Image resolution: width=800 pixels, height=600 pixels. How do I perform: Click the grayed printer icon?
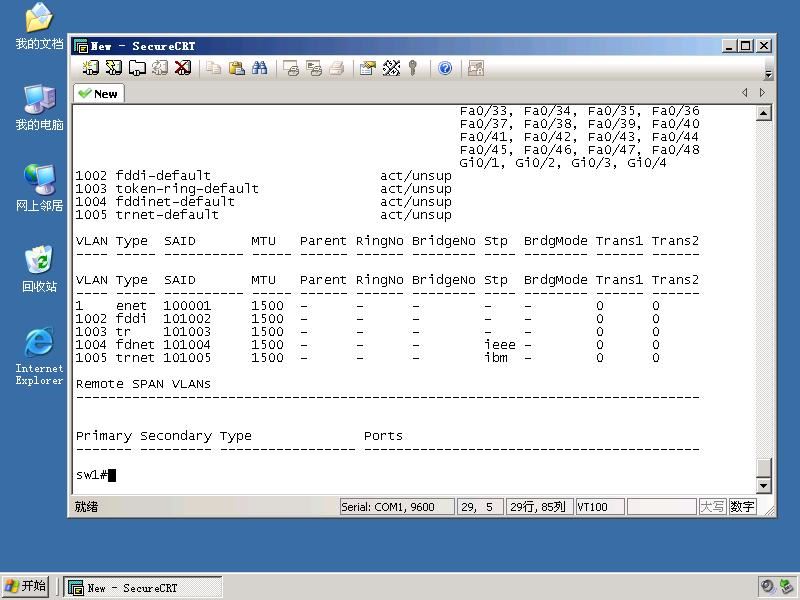coord(337,68)
